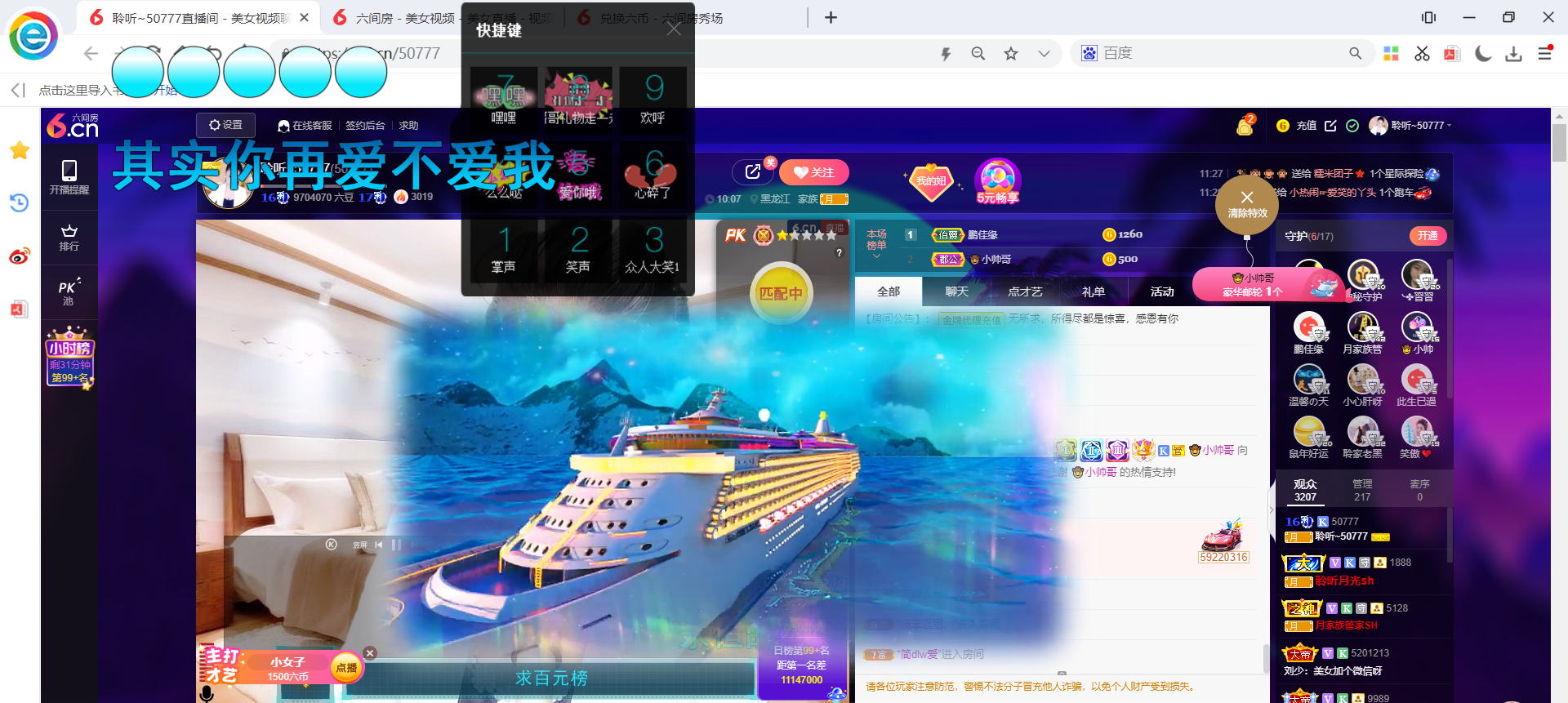Open the 小时榜 hourly ranking badge
1568x703 pixels.
(x=70, y=358)
